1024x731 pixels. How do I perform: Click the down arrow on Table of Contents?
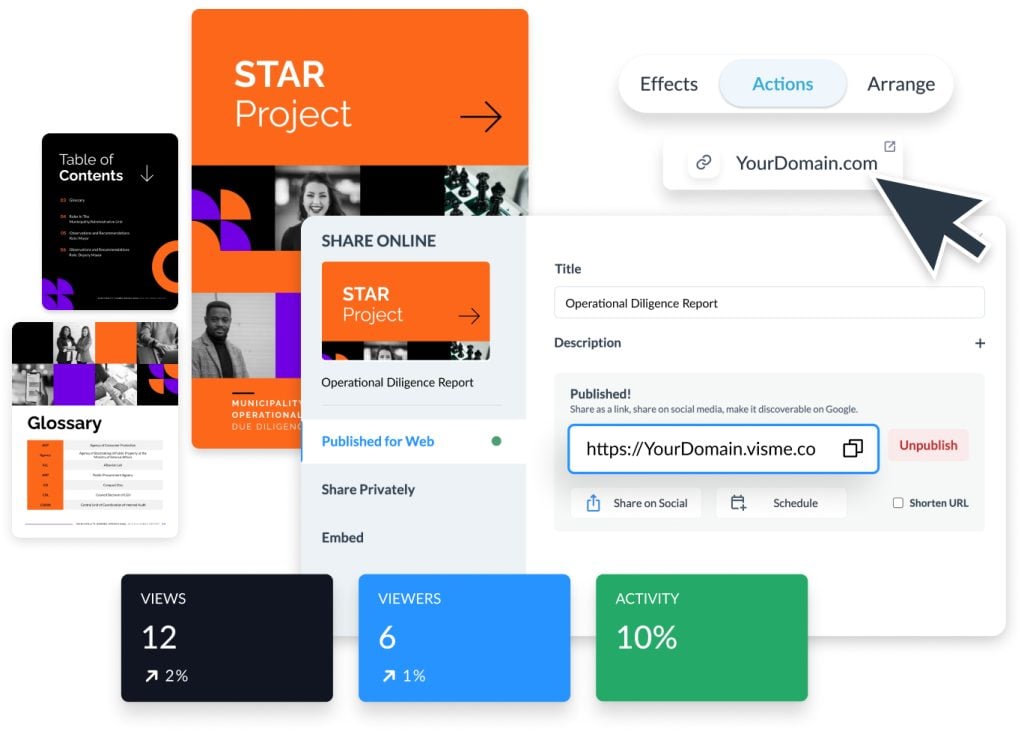pos(147,174)
